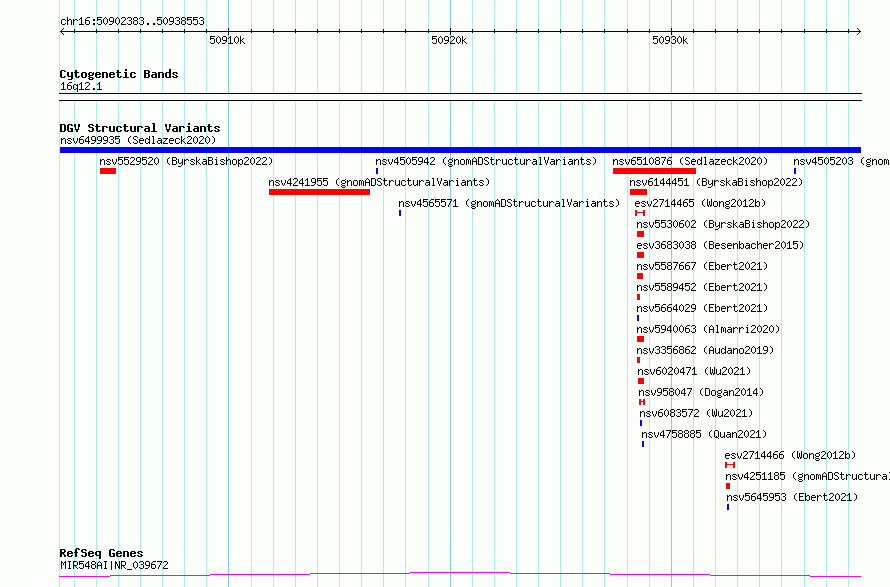Click the esv3683038 (Besenbacher2015) label
The height and width of the screenshot is (587, 890).
pyautogui.click(x=720, y=245)
